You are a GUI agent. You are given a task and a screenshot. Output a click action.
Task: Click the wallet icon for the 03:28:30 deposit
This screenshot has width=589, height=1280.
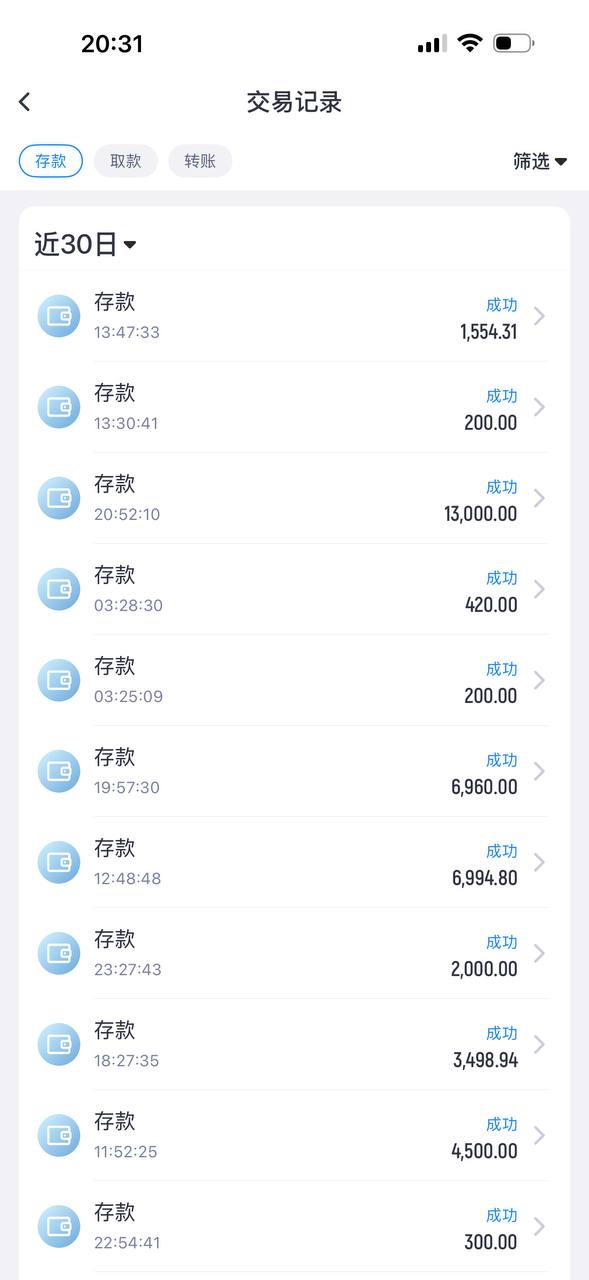click(58, 589)
